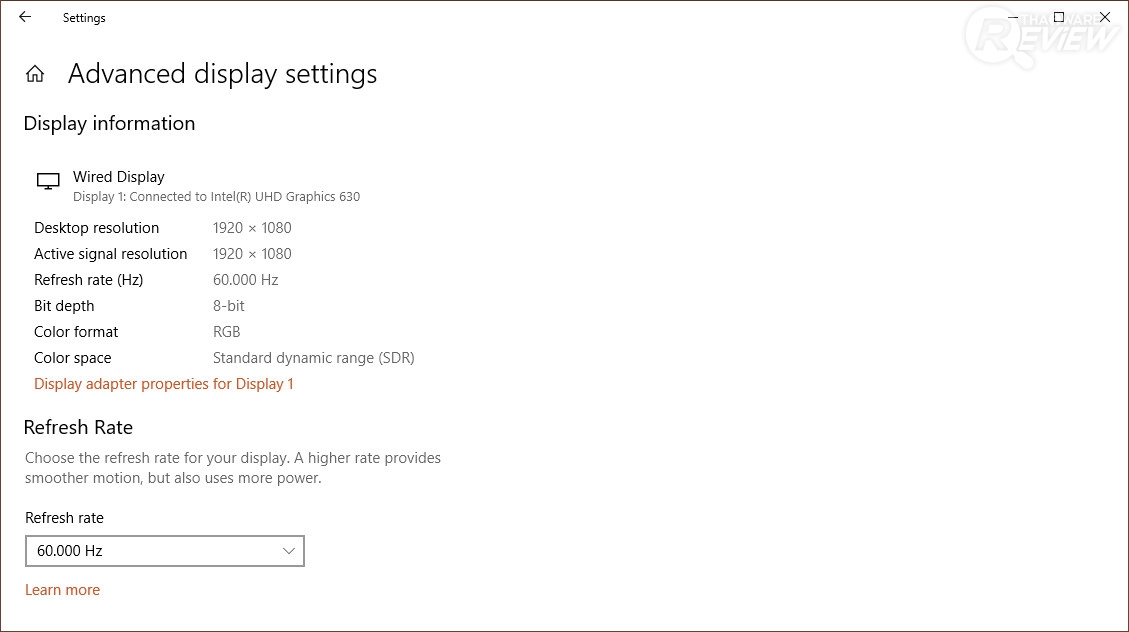This screenshot has width=1129, height=632.
Task: Open Display adapter properties for Display 1
Action: (164, 384)
